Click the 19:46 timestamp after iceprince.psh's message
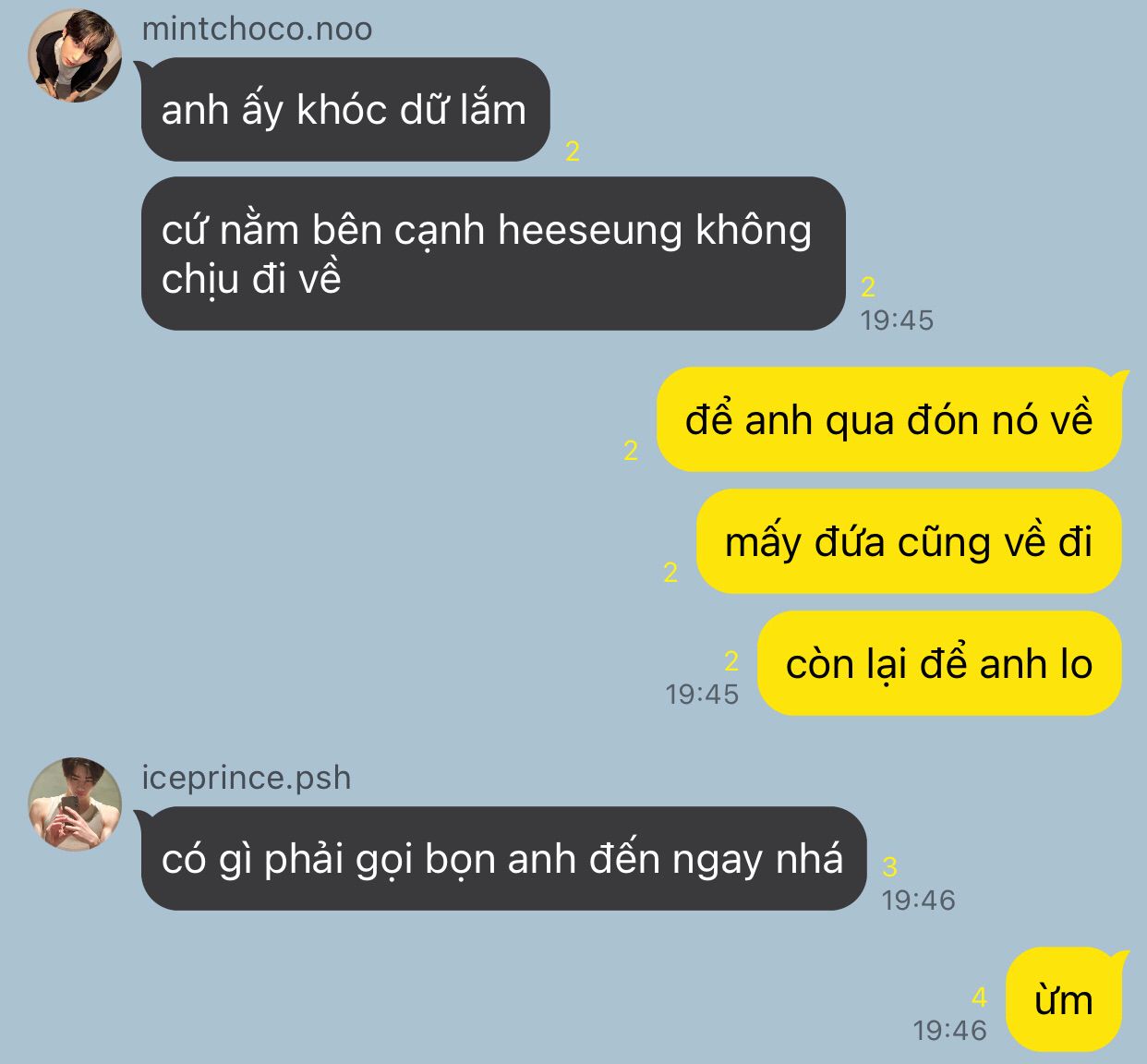This screenshot has height=1064, width=1147. coord(918,900)
